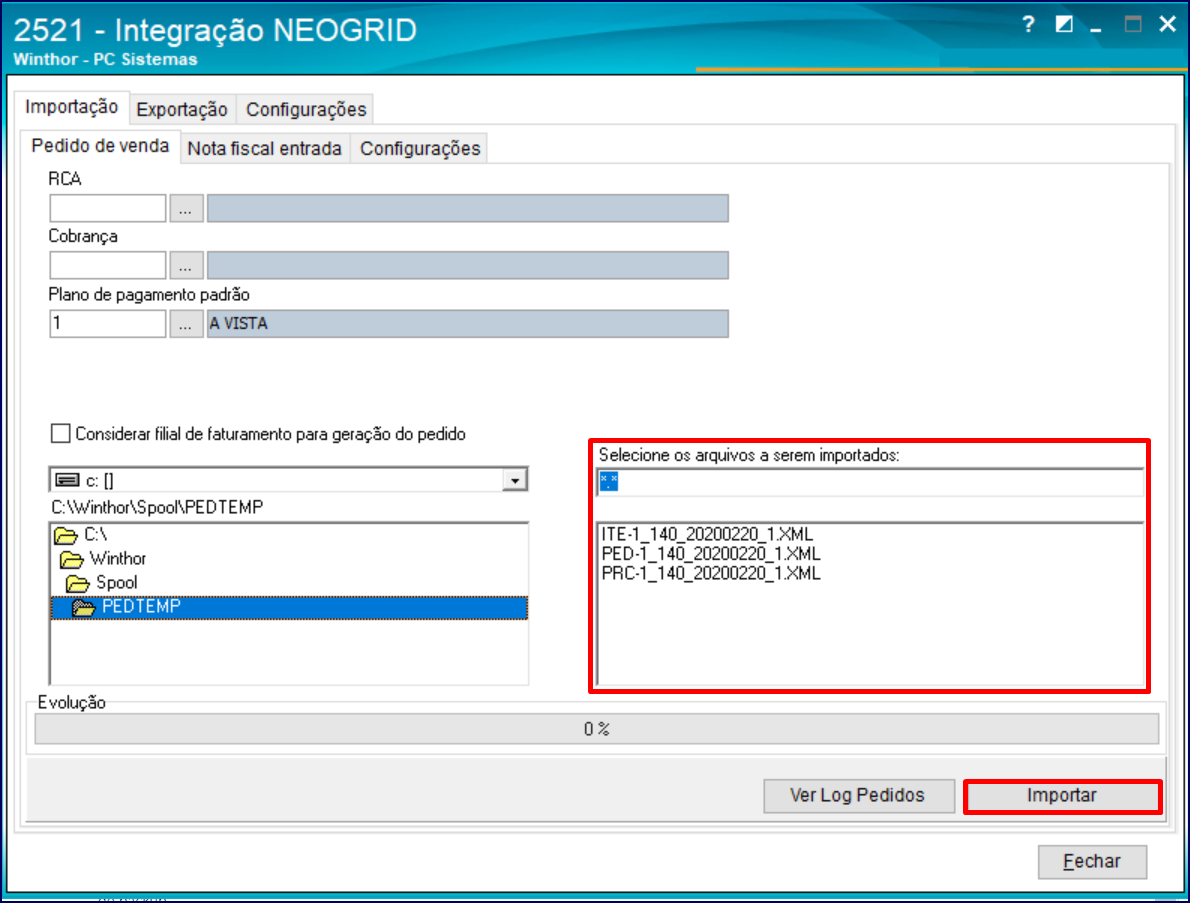Switch to the Exportação tab
The width and height of the screenshot is (1190, 903).
click(182, 110)
